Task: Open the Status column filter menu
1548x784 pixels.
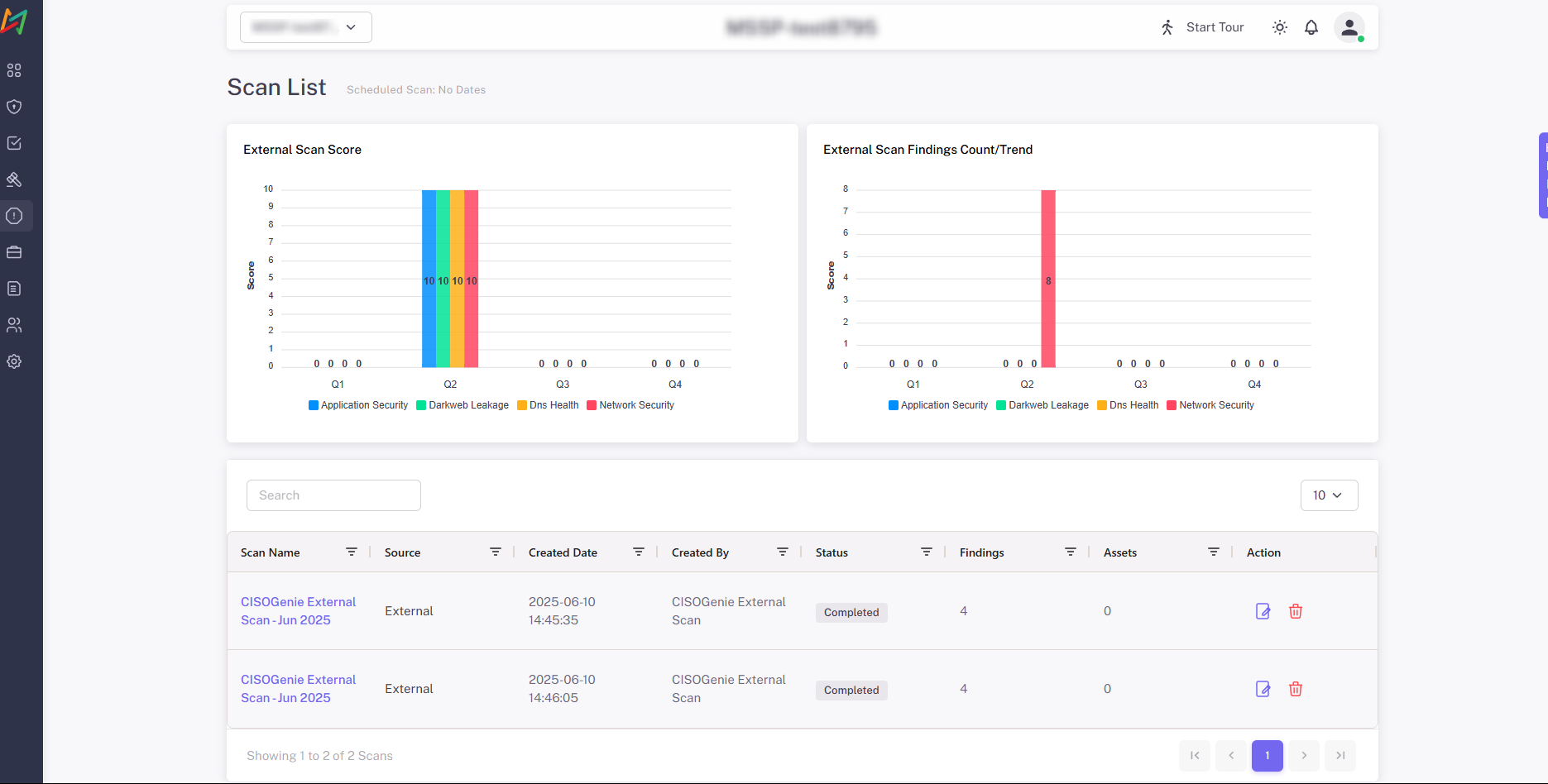Action: pos(927,552)
